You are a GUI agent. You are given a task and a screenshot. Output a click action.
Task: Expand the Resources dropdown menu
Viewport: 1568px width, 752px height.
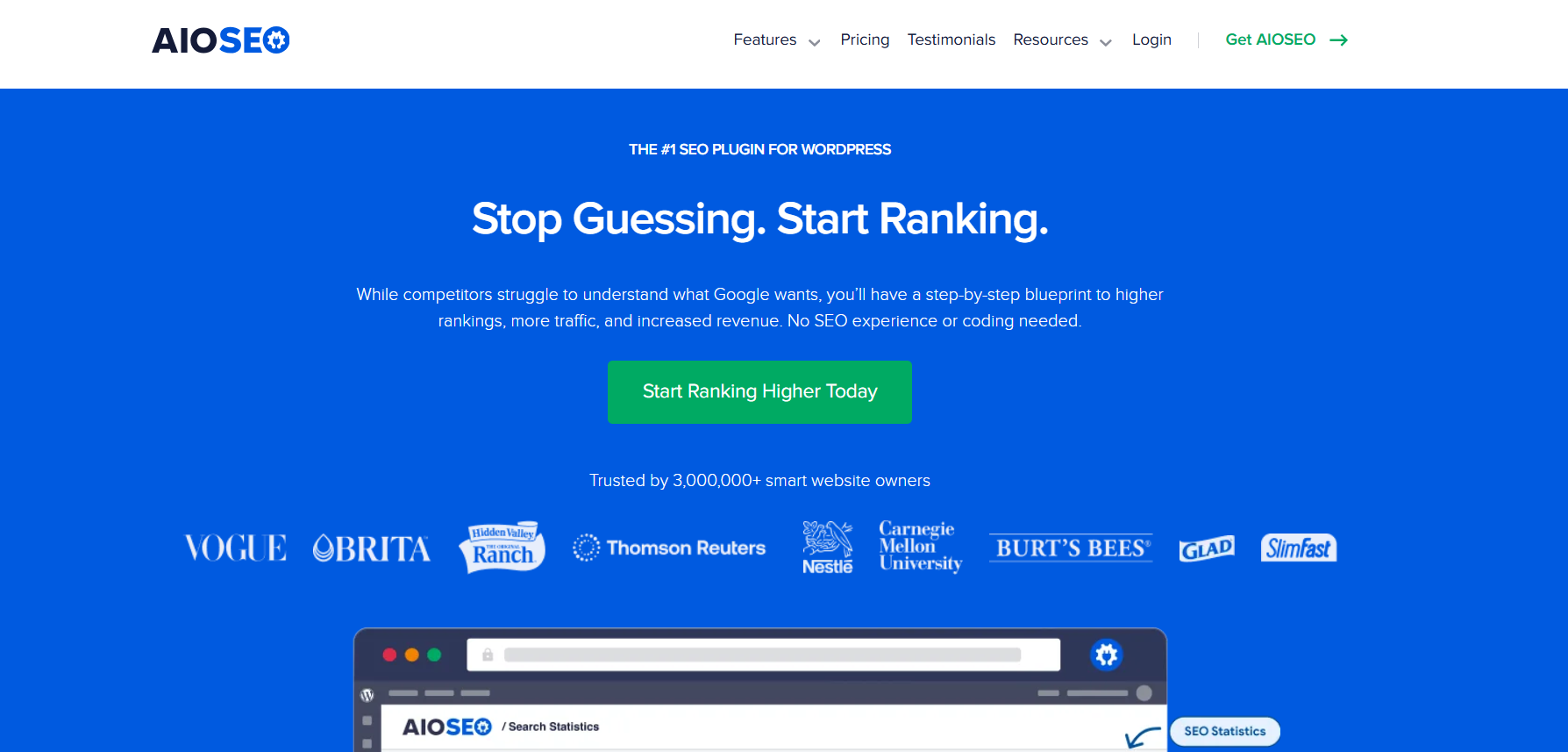pyautogui.click(x=1062, y=40)
